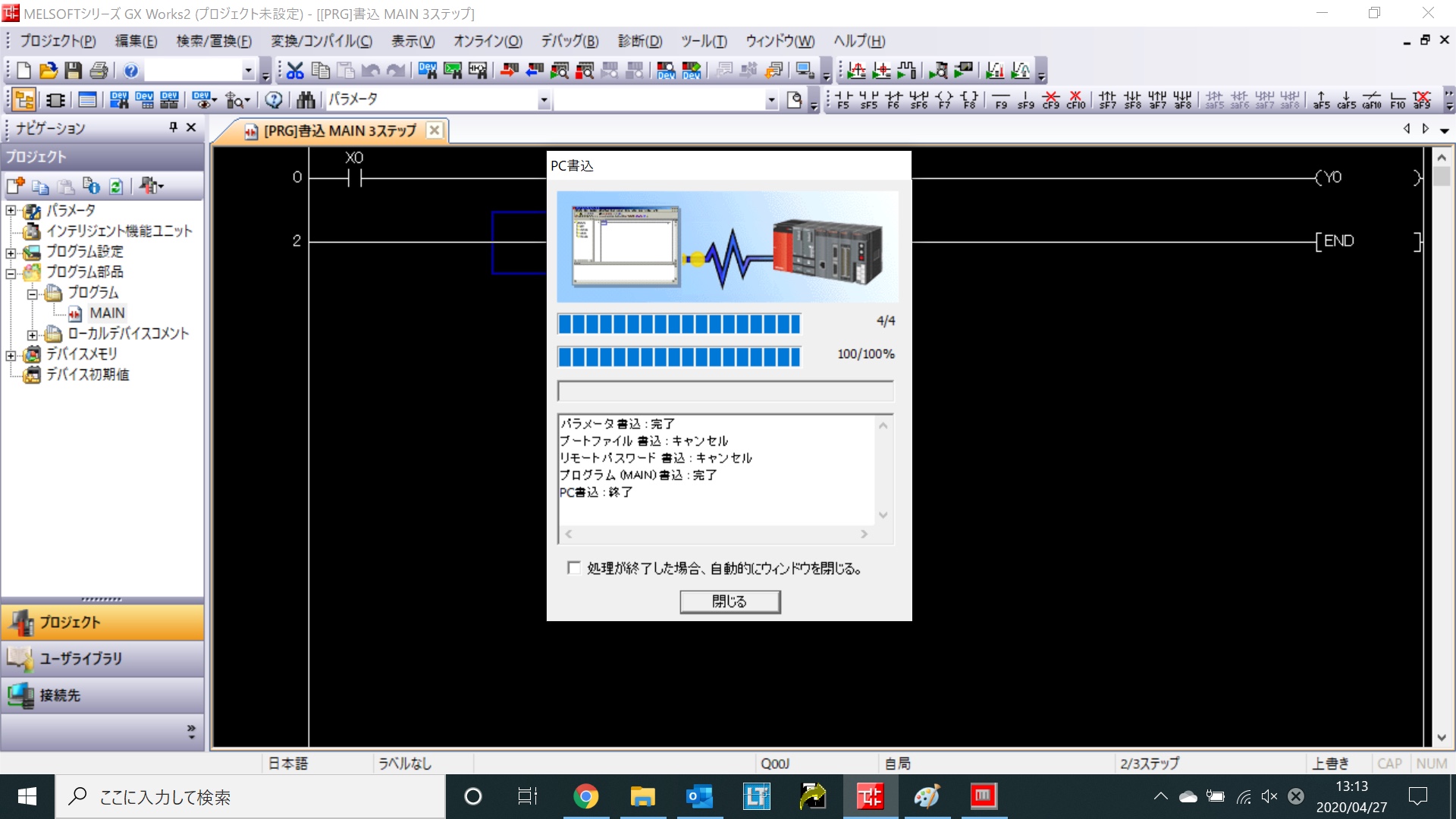Image resolution: width=1456 pixels, height=819 pixels.
Task: Click the Write to PLC red-arrow icon
Action: (510, 71)
